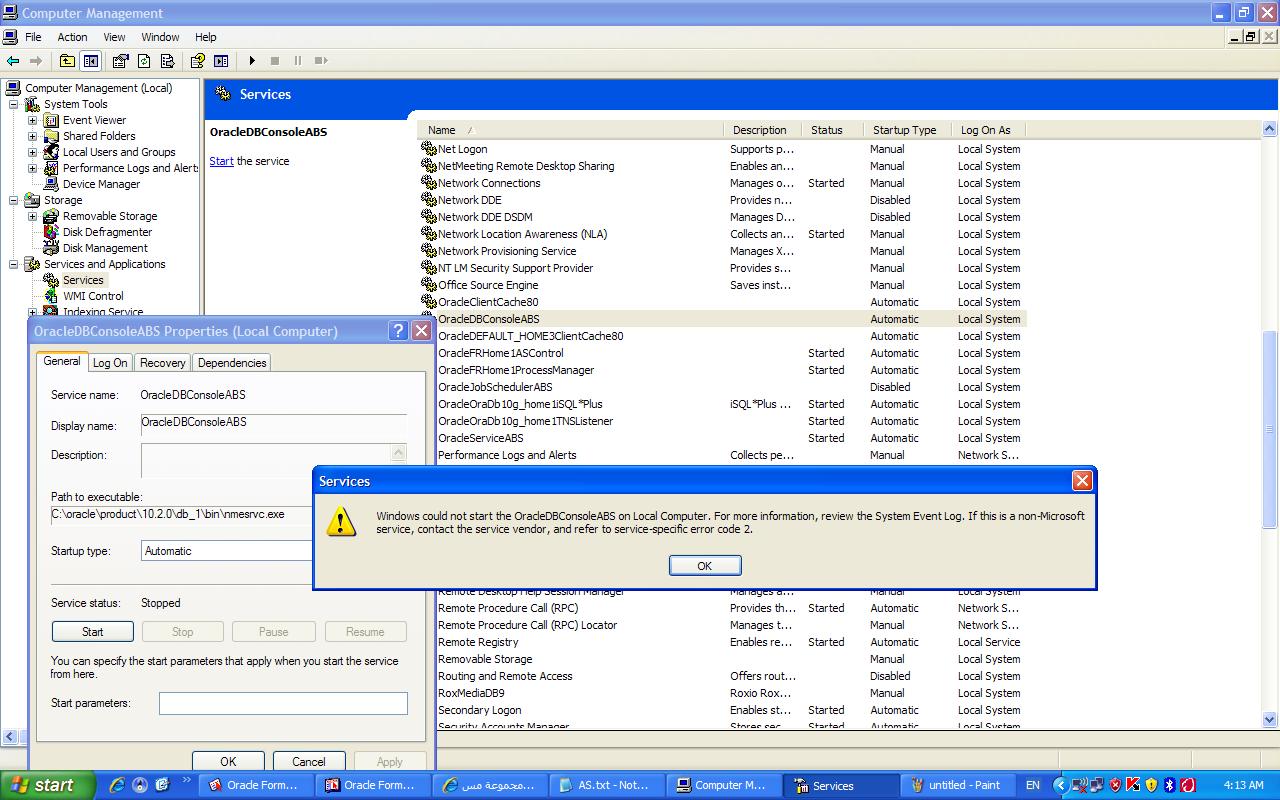Select Device Manager in the console tree
1280x800 pixels.
(101, 184)
